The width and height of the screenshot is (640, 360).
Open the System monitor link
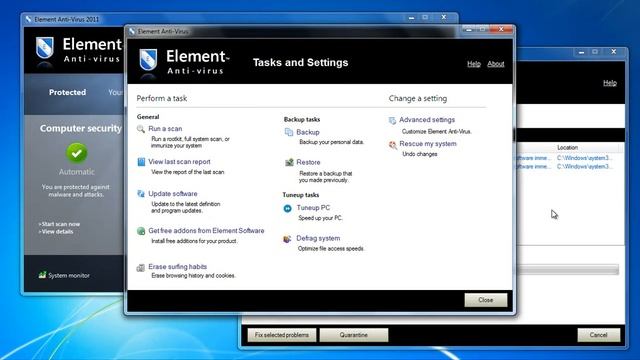[69, 276]
